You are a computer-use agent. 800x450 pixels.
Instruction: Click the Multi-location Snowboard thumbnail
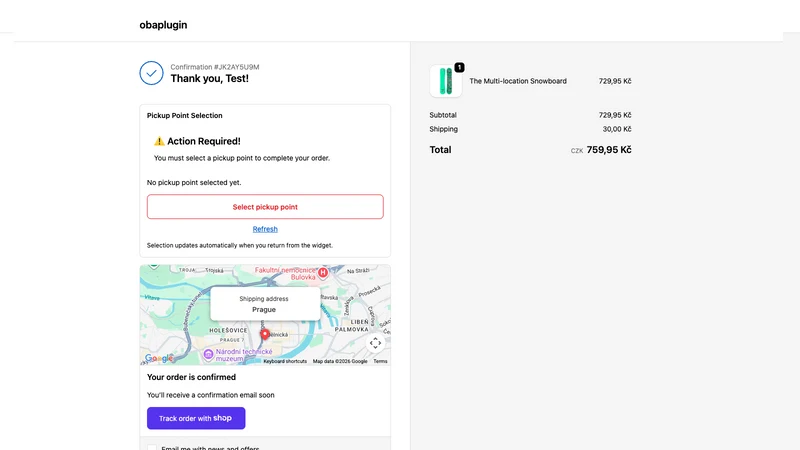(445, 81)
